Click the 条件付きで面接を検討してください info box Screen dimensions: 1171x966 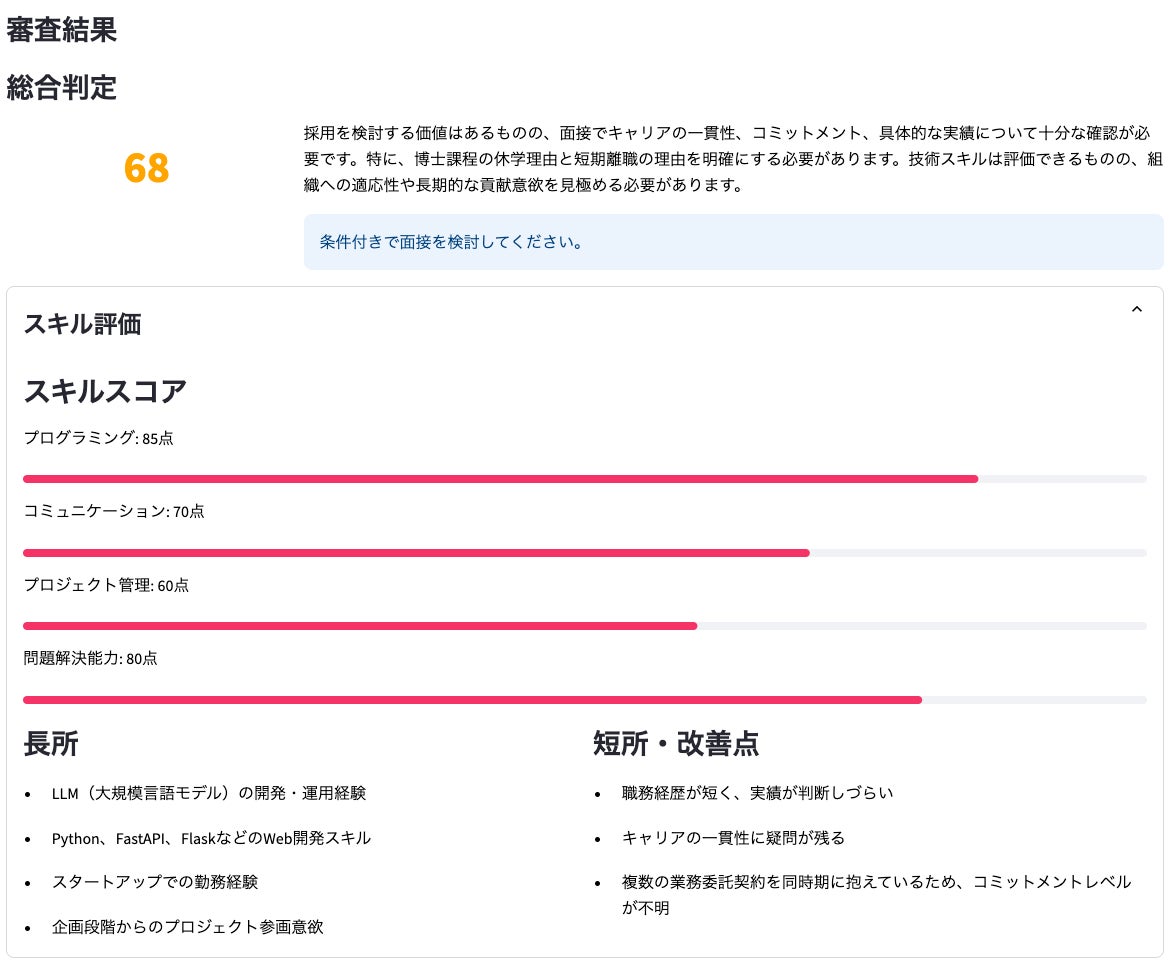pos(733,242)
